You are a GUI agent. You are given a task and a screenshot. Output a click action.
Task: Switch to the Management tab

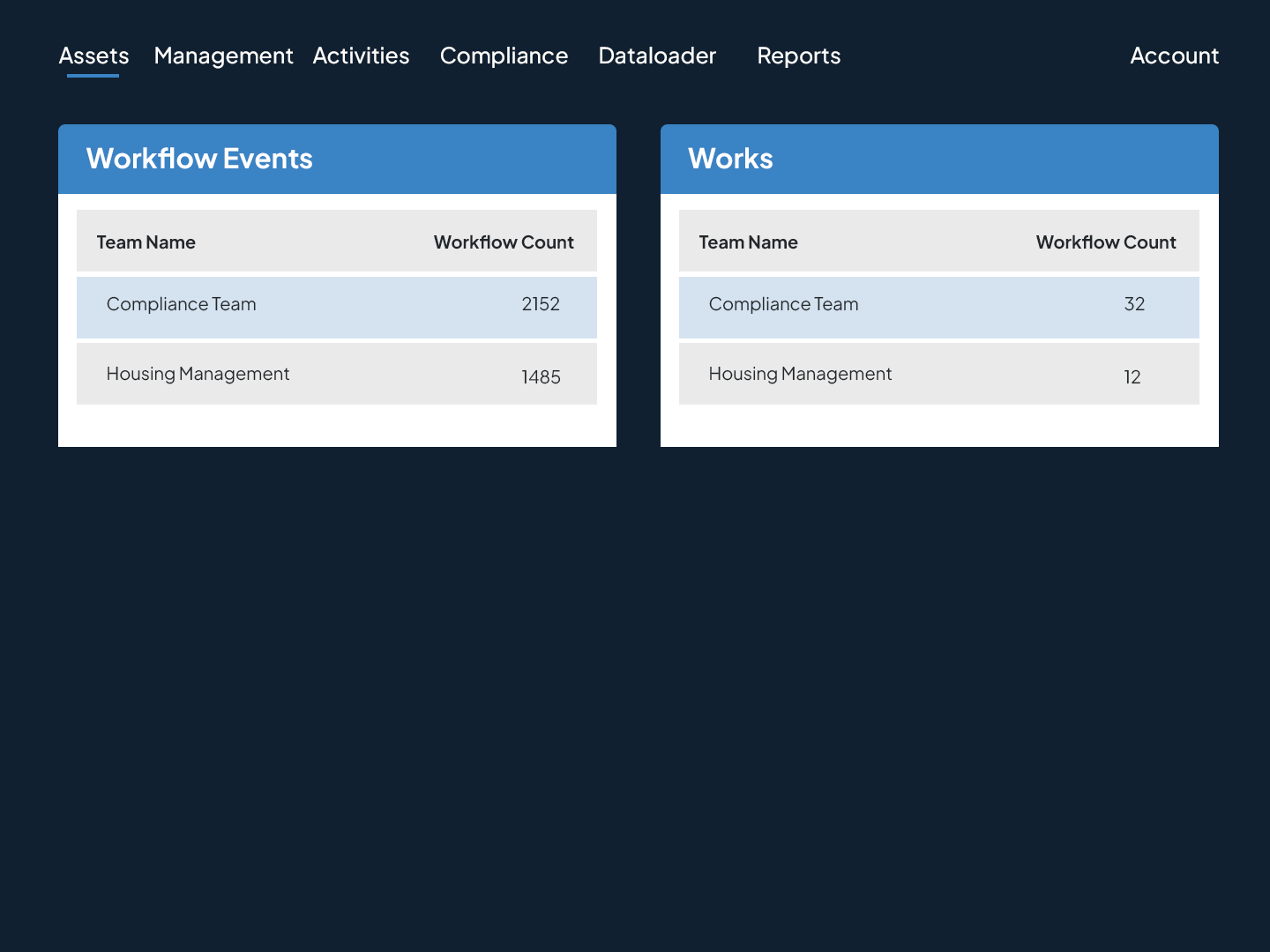(x=223, y=56)
